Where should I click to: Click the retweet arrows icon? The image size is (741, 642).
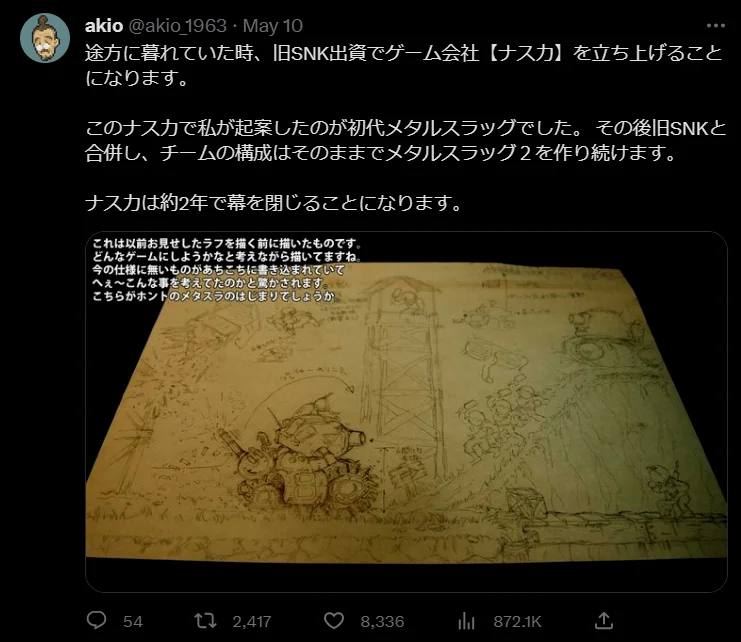[x=206, y=621]
